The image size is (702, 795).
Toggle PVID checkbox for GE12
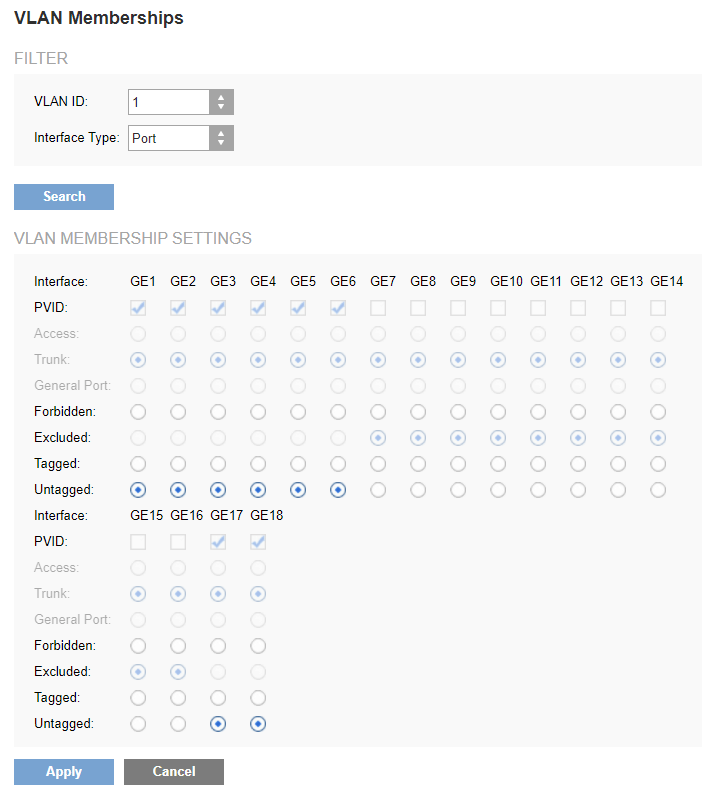click(x=578, y=308)
